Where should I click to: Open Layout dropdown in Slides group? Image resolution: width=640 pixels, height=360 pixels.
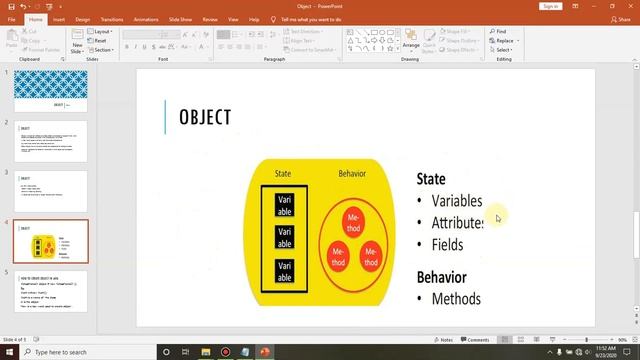pos(100,31)
